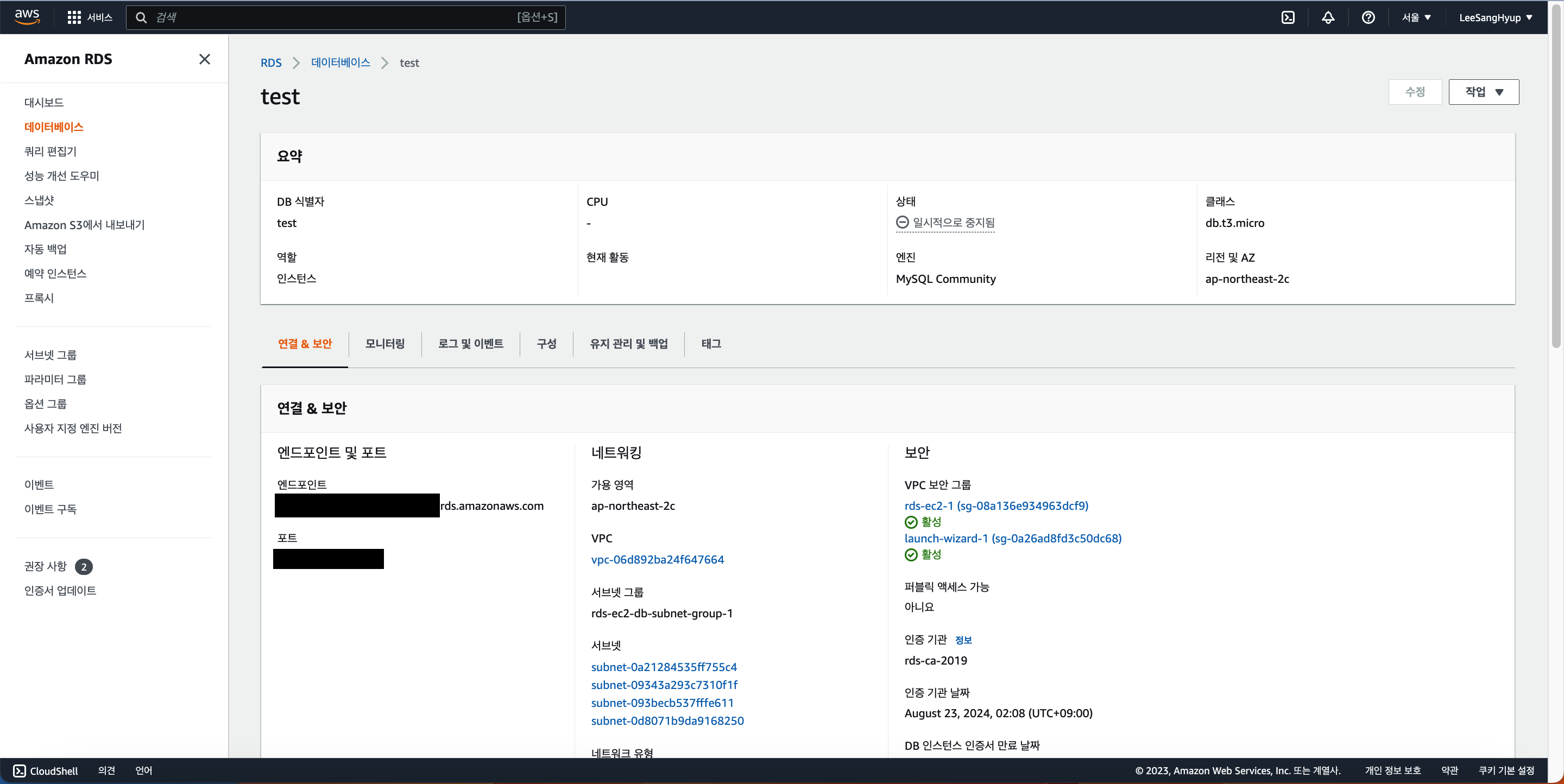Close the Amazon RDS sidebar
The image size is (1564, 784).
pyautogui.click(x=205, y=59)
